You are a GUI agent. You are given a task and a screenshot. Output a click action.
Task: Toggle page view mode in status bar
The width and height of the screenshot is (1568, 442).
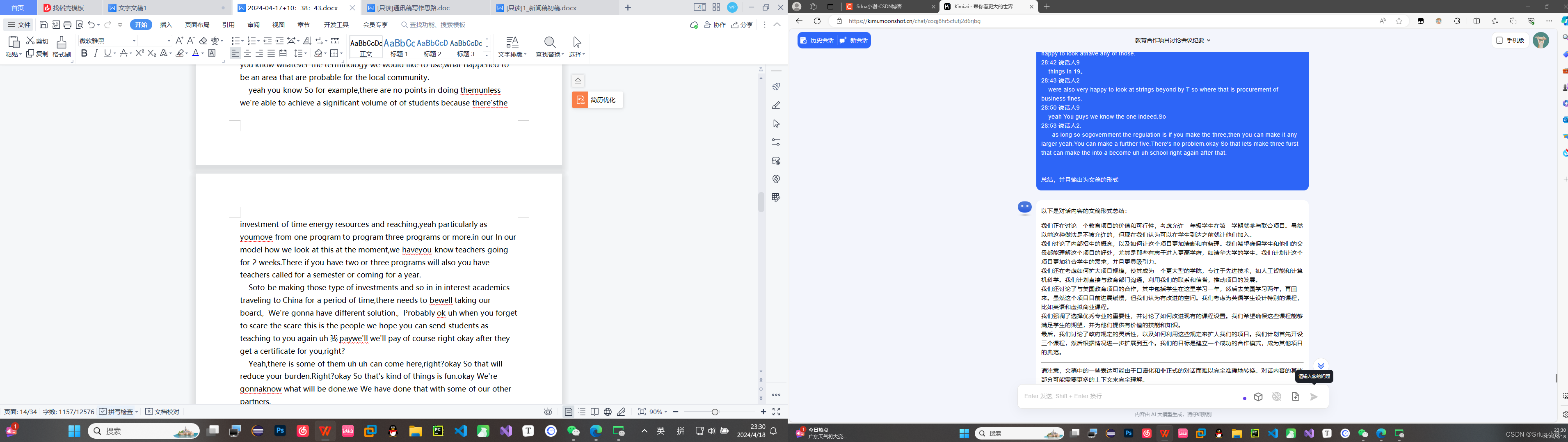tap(569, 412)
